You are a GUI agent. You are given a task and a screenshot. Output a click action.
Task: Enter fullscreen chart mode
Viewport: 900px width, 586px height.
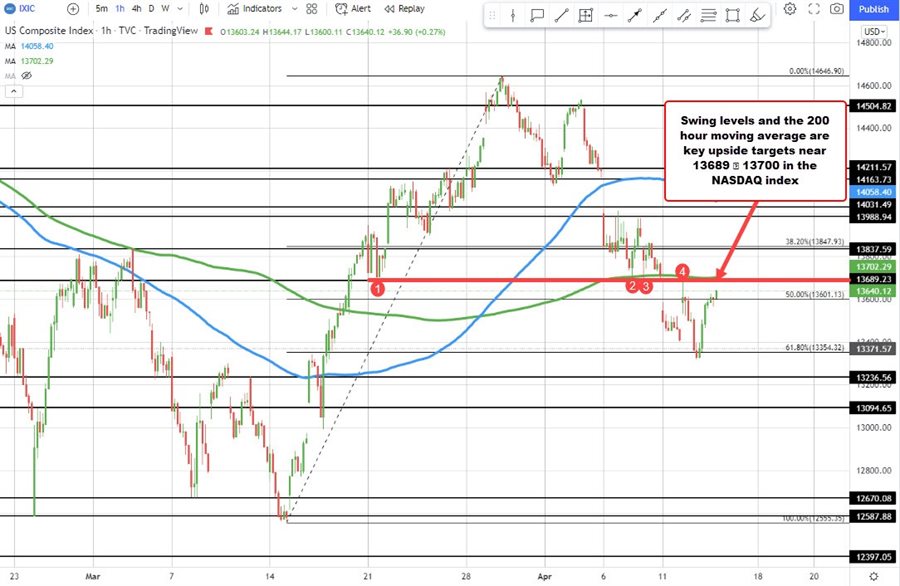coord(814,9)
